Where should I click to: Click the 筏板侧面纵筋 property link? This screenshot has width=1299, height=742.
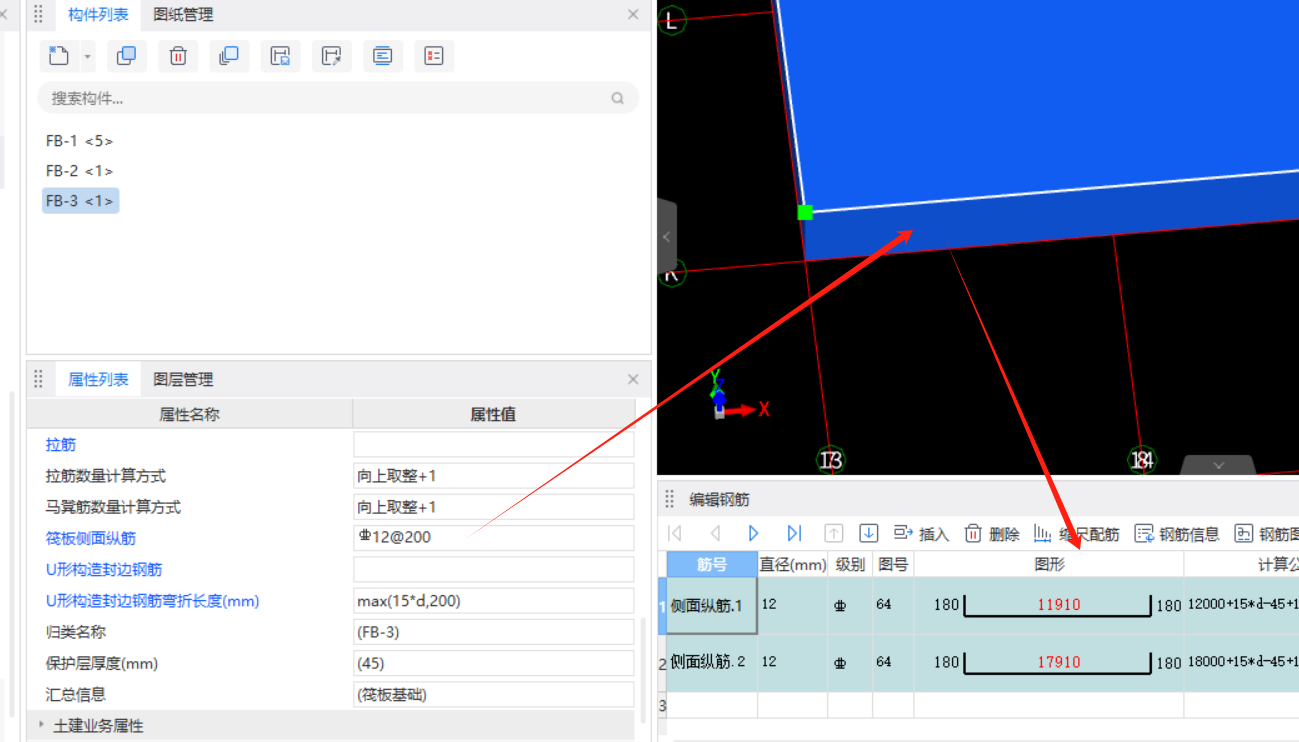[x=91, y=538]
